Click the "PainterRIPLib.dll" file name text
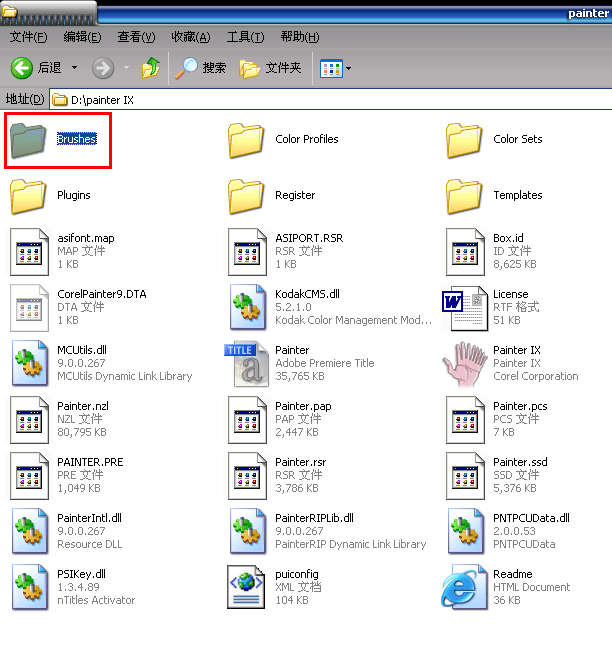This screenshot has height=651, width=612. [314, 518]
